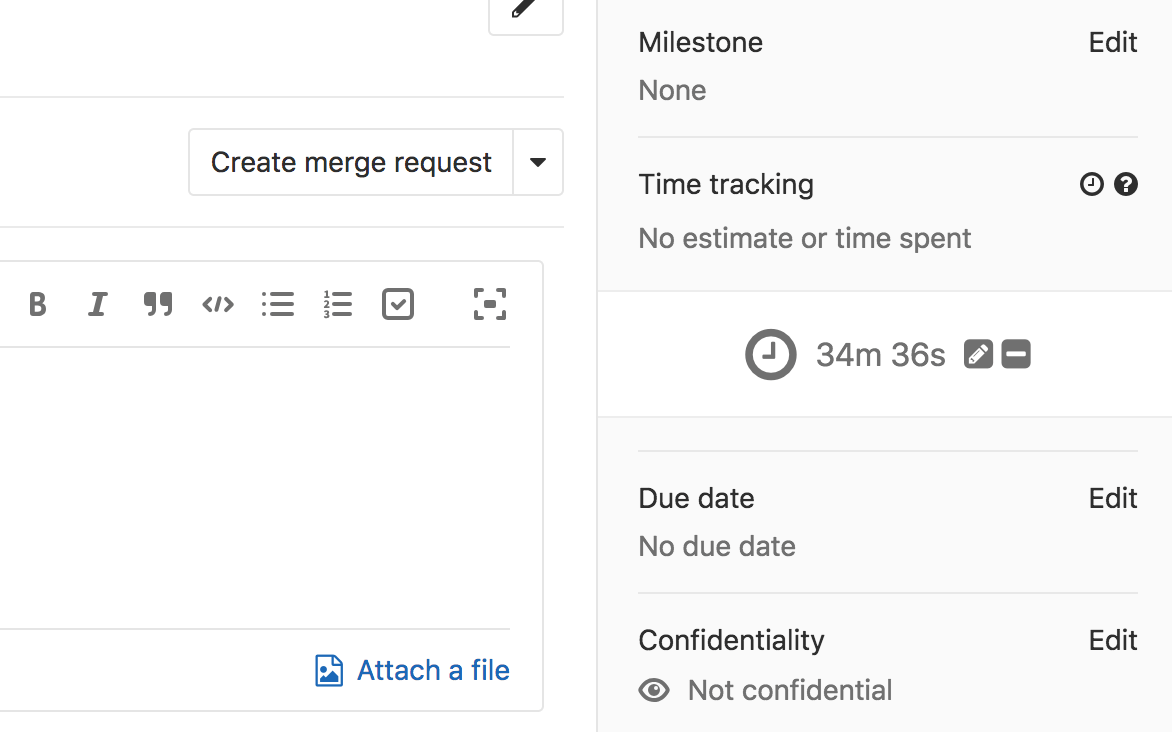Insert a blockquote
Image resolution: width=1172 pixels, height=732 pixels.
158,304
